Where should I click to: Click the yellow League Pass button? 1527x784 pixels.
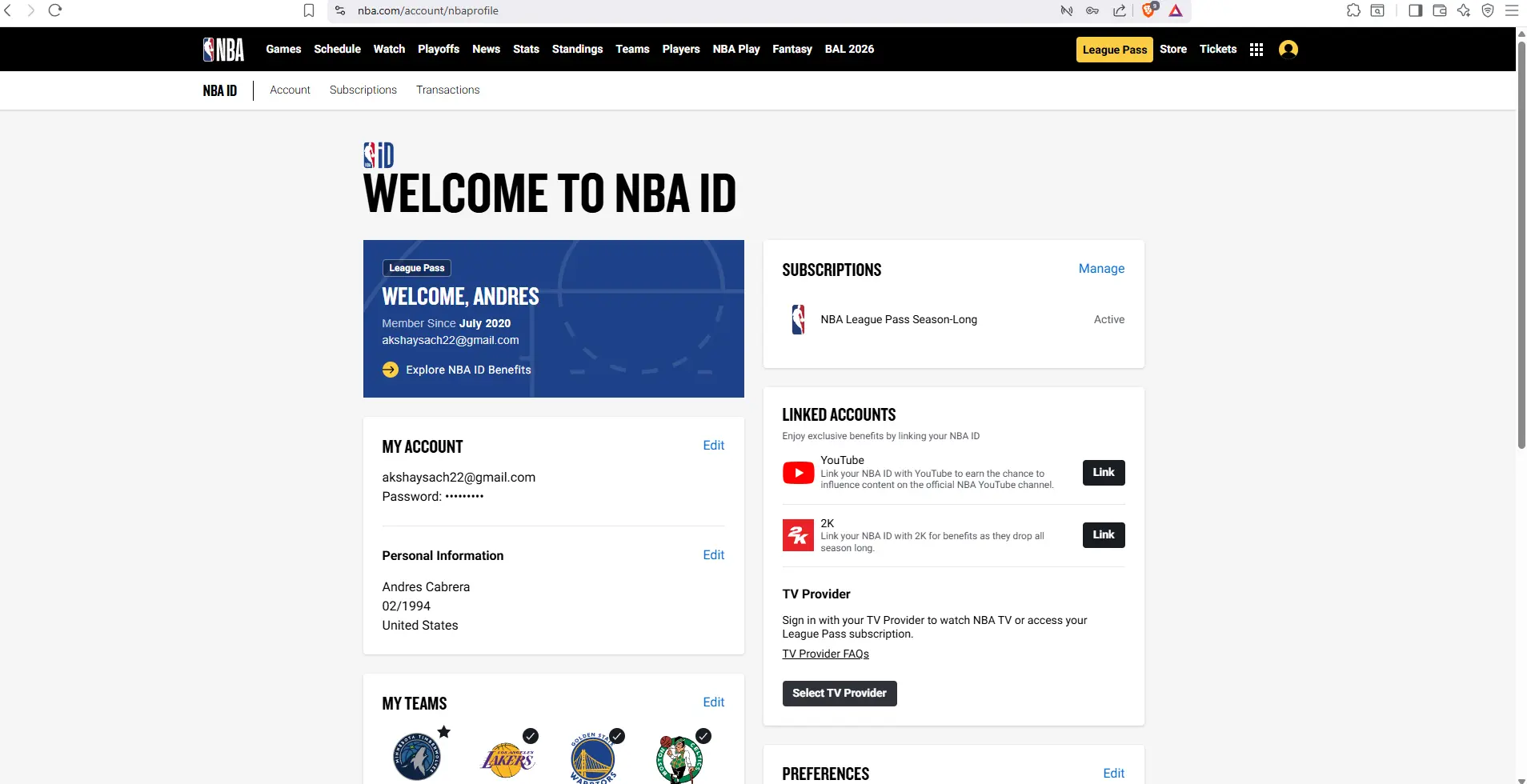point(1115,50)
